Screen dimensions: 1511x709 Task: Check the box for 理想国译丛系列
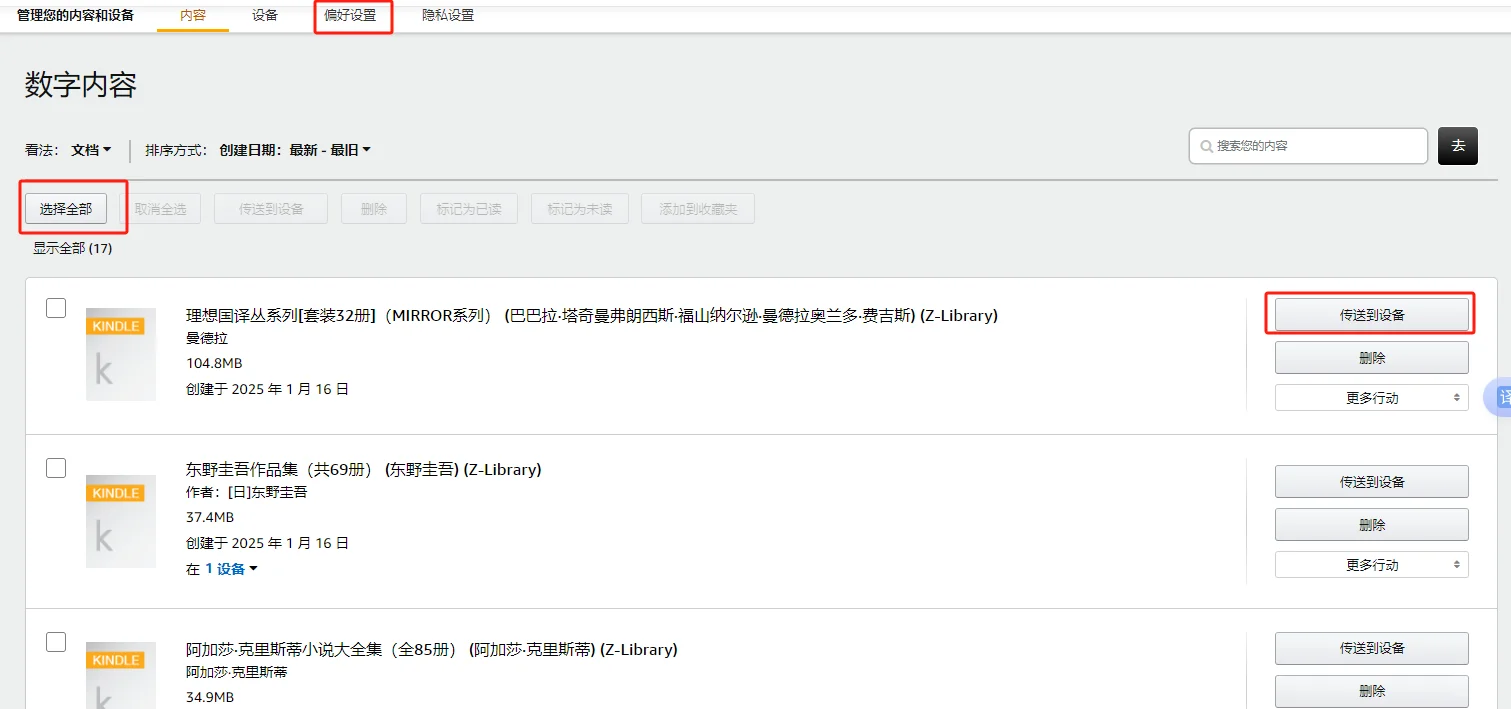56,308
